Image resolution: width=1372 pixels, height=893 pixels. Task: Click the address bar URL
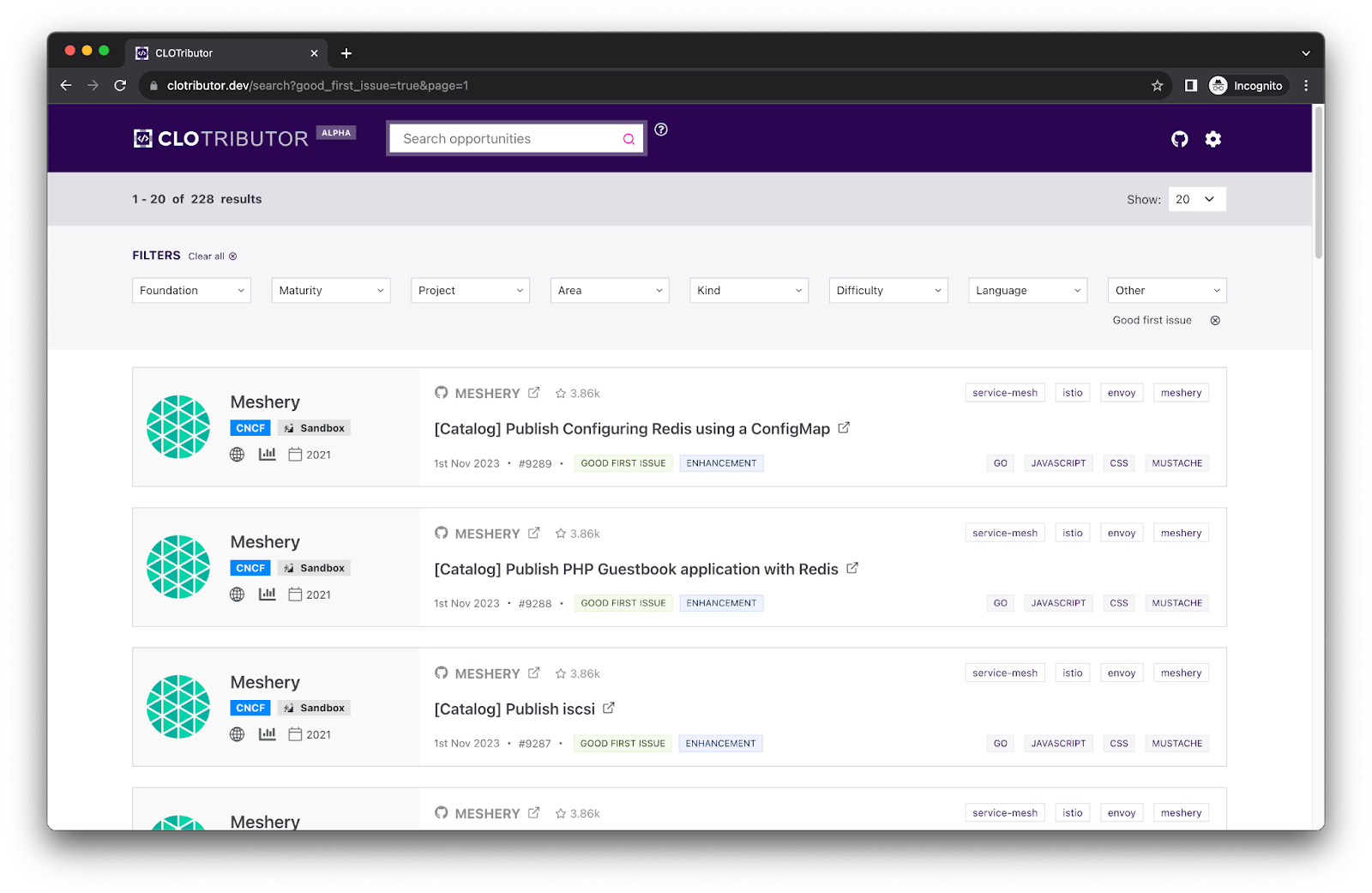click(317, 86)
